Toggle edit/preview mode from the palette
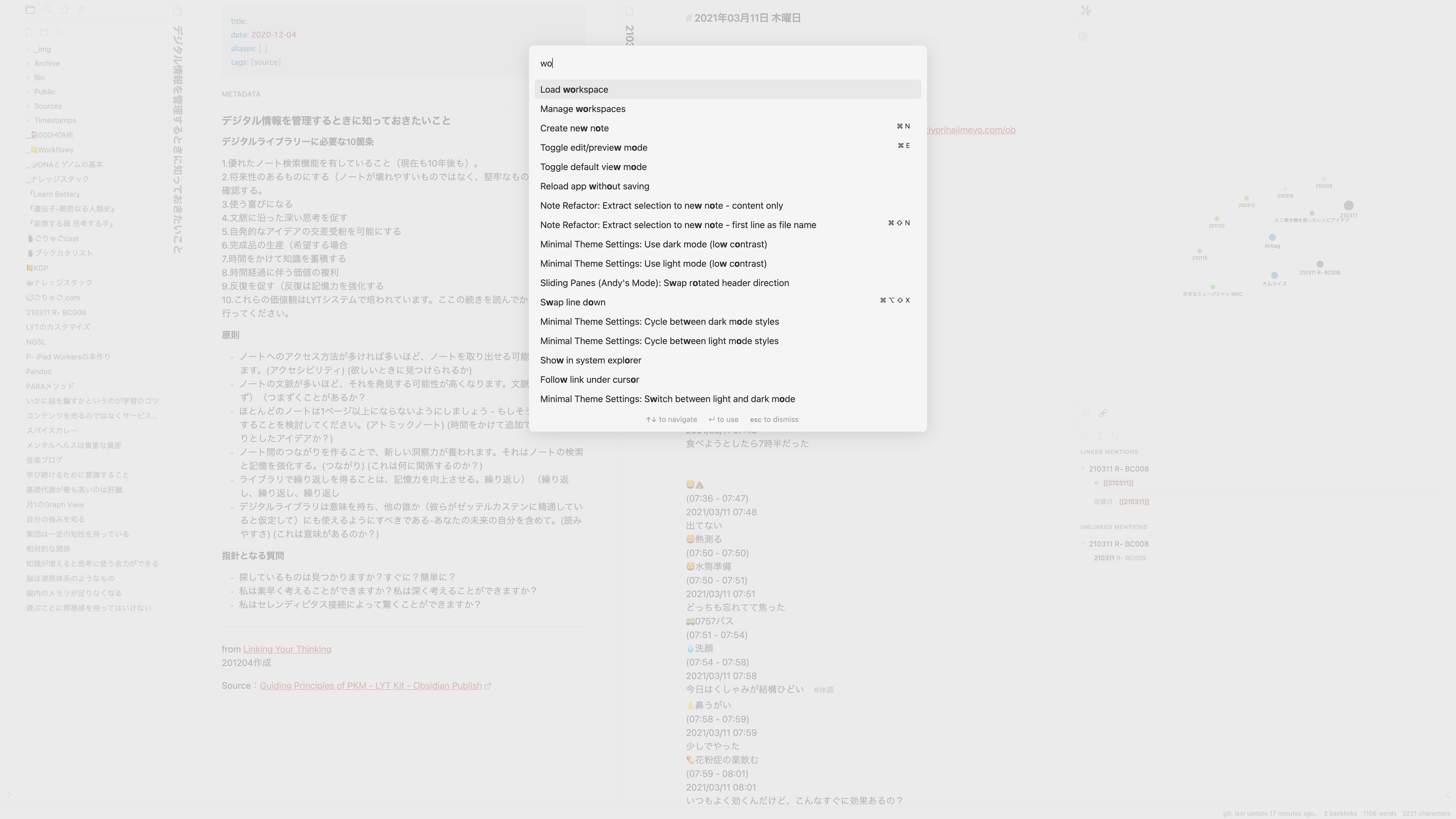Viewport: 1456px width, 819px height. pos(594,148)
